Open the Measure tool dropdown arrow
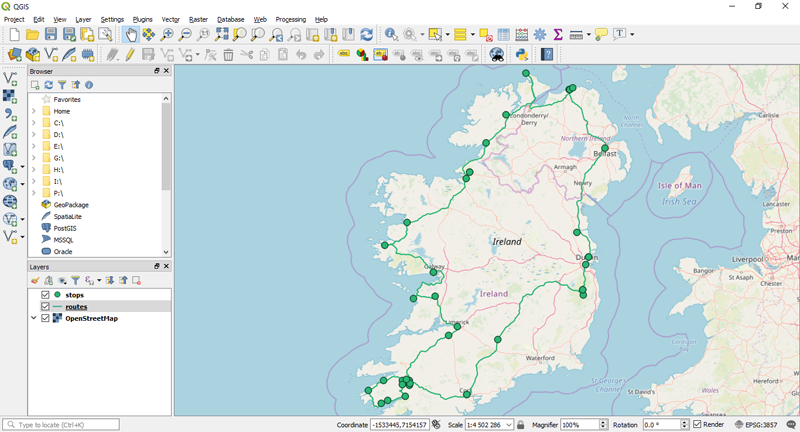800x432 pixels. [588, 35]
